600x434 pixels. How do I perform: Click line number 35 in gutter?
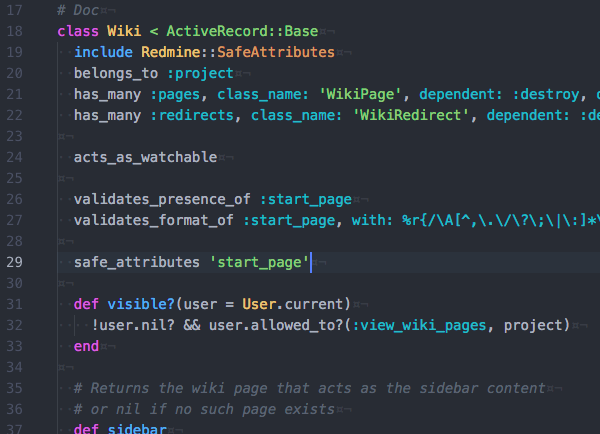coord(14,389)
